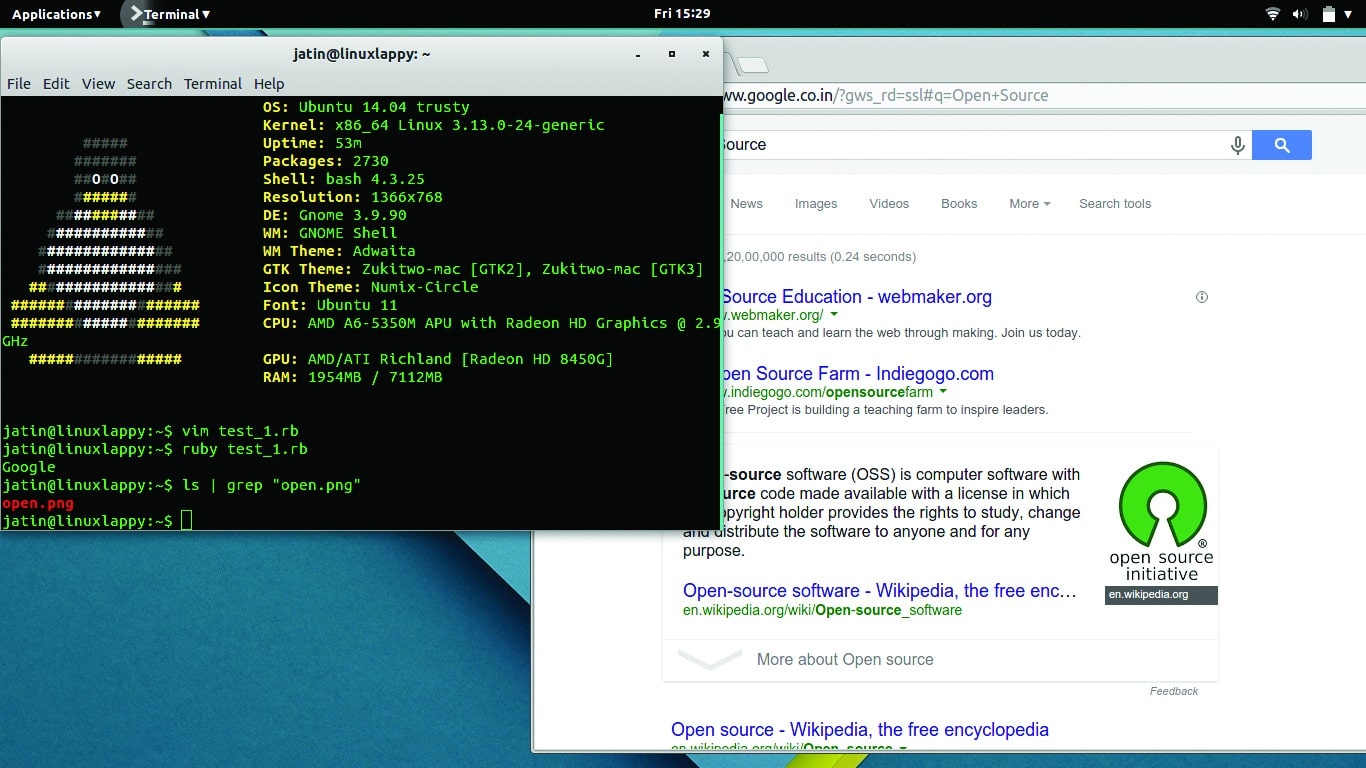Click the volume speaker icon
Viewport: 1366px width, 768px height.
[x=1300, y=14]
